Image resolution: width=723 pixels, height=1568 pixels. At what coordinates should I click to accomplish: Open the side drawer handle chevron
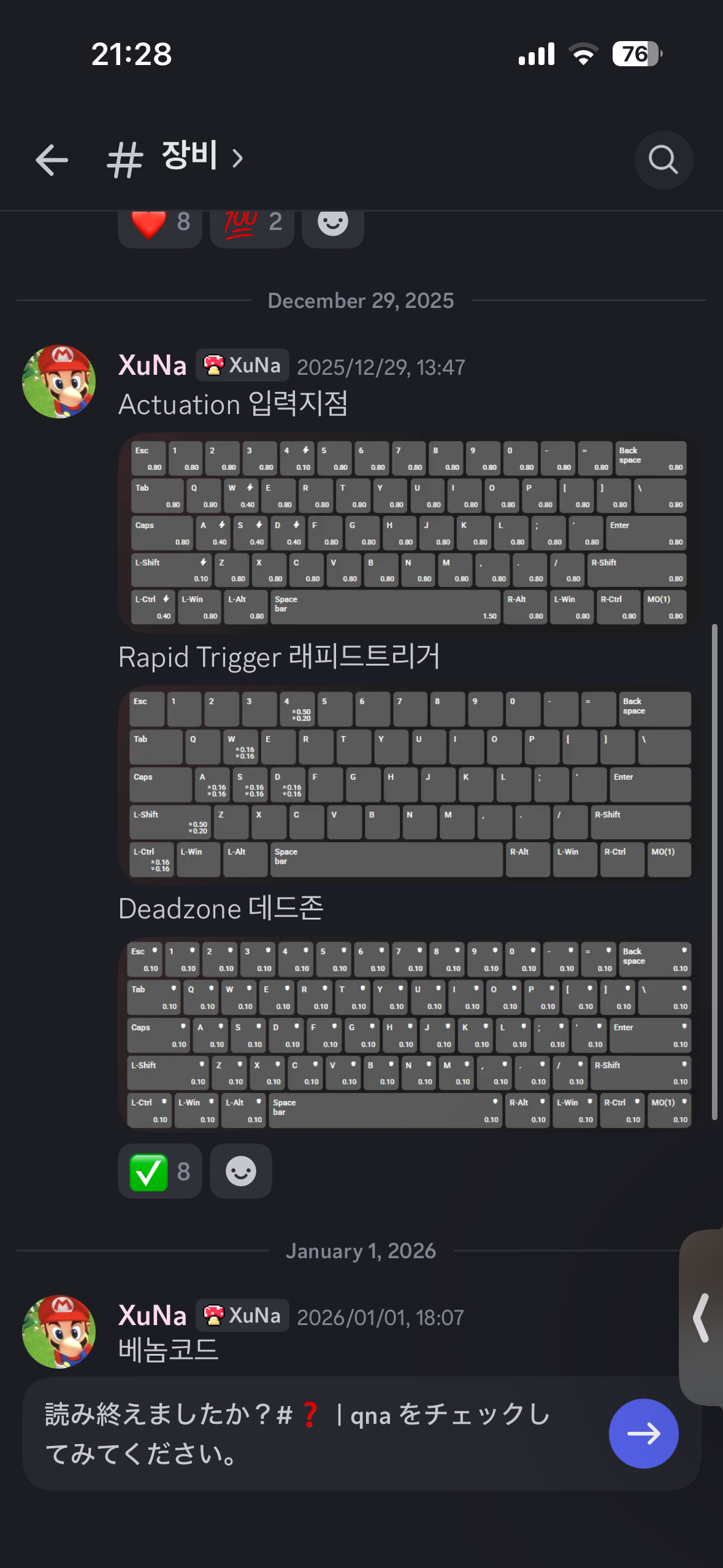coord(702,1318)
